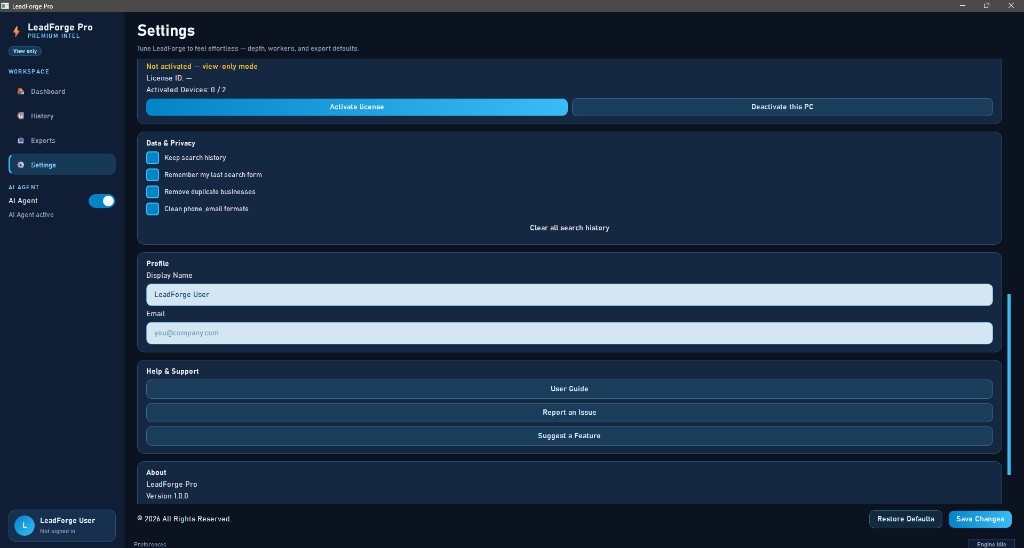Screen dimensions: 1024x548
Task: Toggle Keep search history checkbox
Action: 152,157
